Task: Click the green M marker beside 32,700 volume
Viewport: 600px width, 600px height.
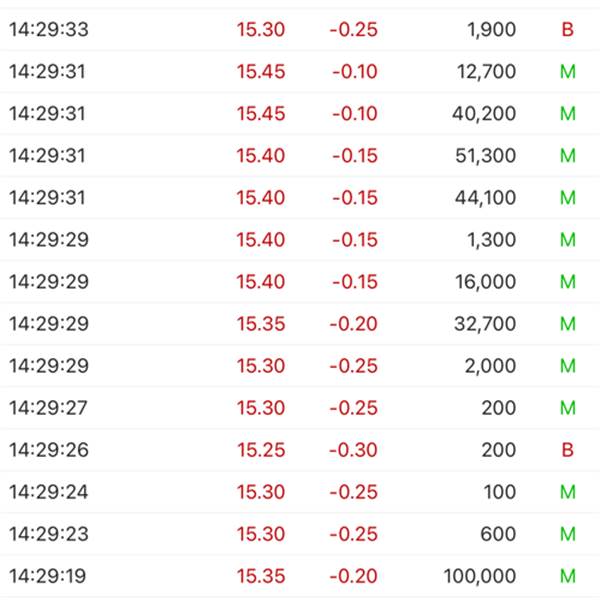Action: point(567,324)
